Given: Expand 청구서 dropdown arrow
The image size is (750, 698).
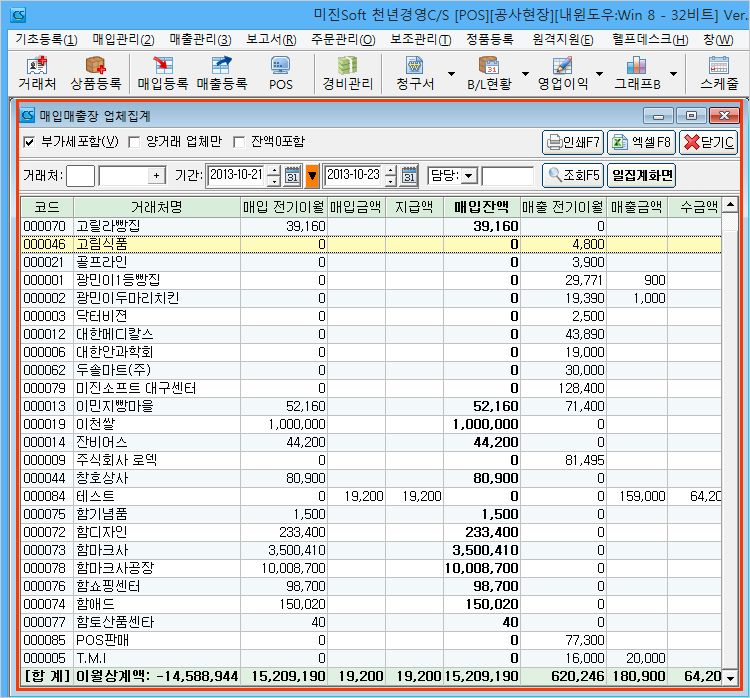Looking at the screenshot, I should point(451,74).
